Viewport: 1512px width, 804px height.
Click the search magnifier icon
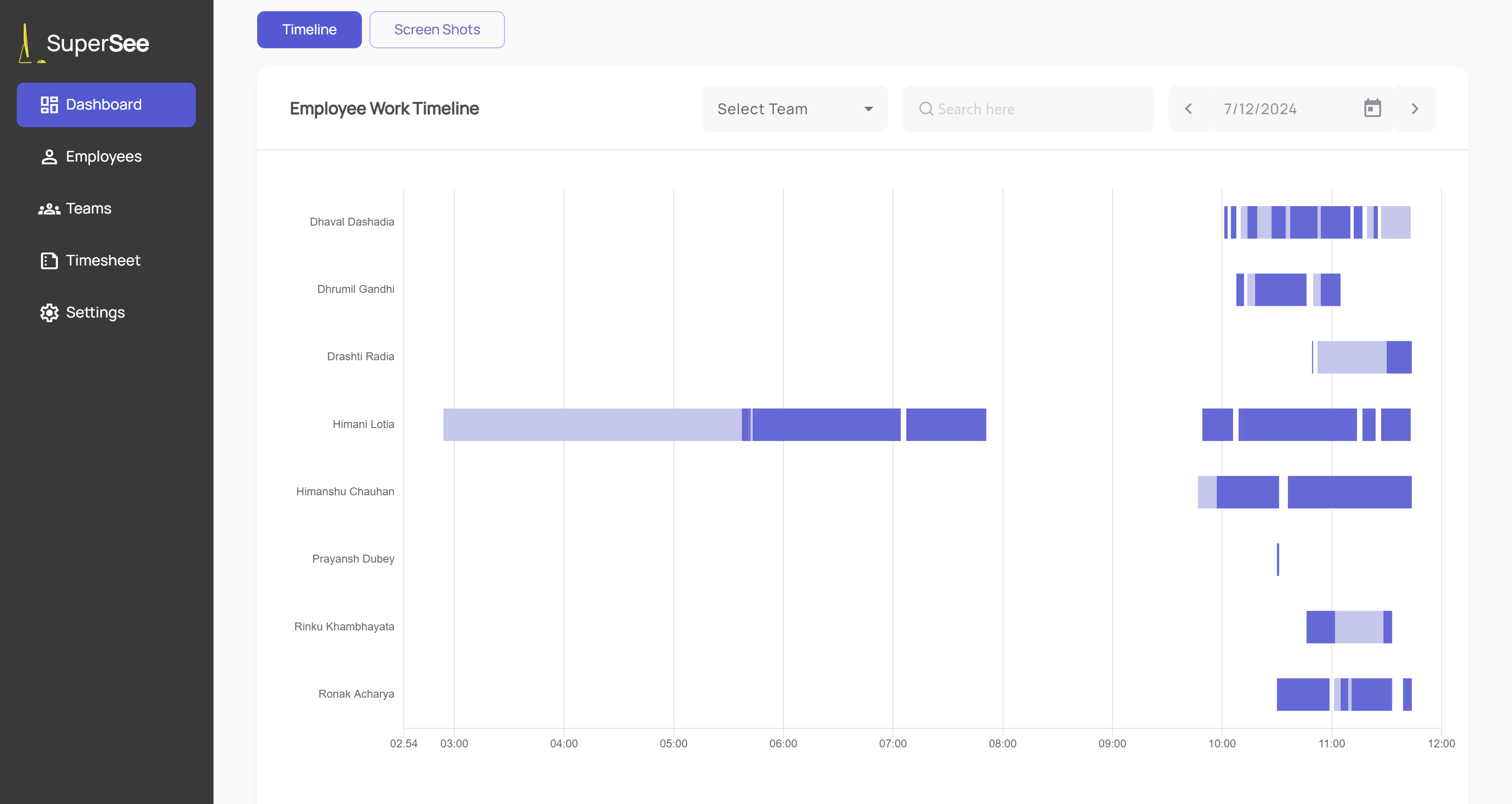point(926,109)
